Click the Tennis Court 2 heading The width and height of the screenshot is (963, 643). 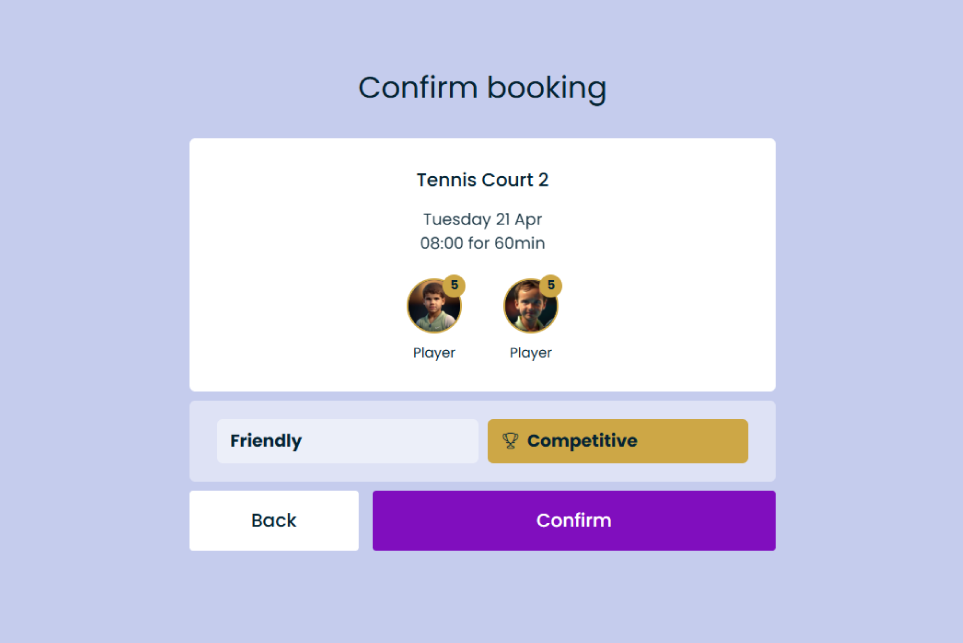pos(482,180)
